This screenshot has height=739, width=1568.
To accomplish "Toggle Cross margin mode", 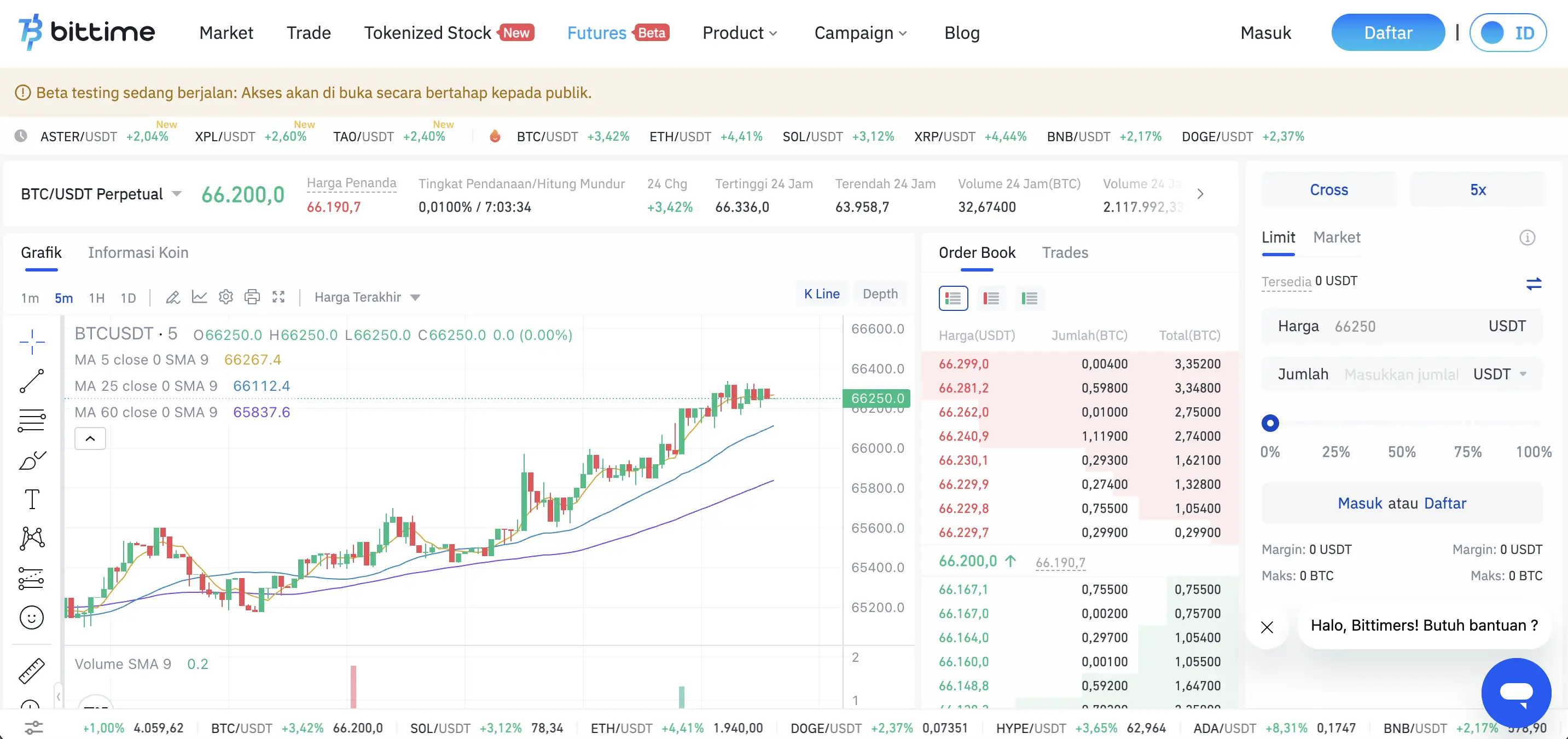I will point(1329,190).
